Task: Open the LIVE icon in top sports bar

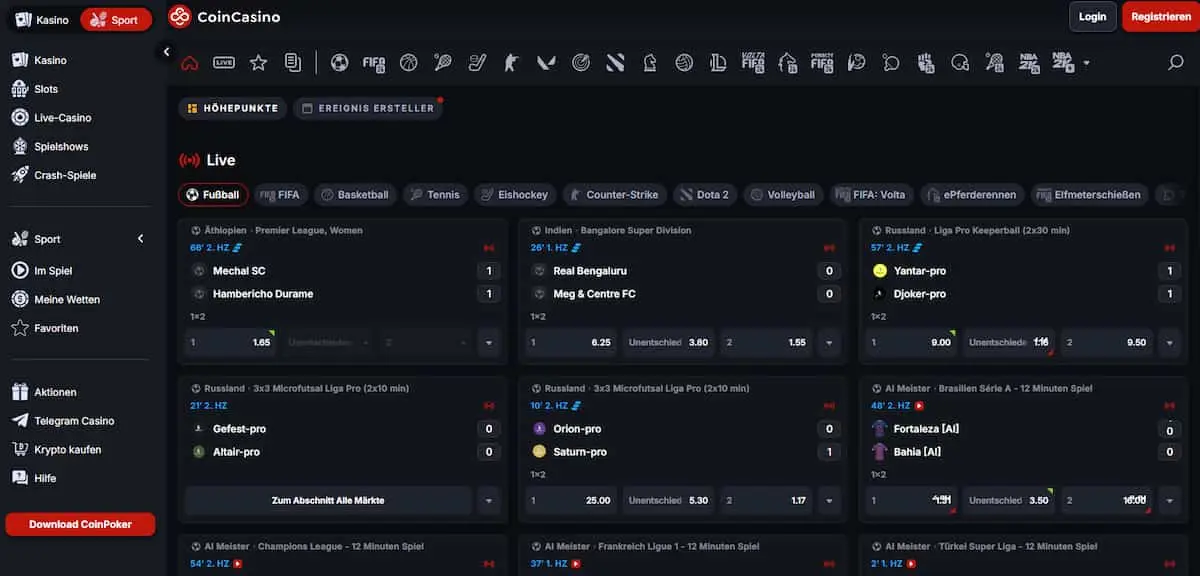Action: coord(224,63)
